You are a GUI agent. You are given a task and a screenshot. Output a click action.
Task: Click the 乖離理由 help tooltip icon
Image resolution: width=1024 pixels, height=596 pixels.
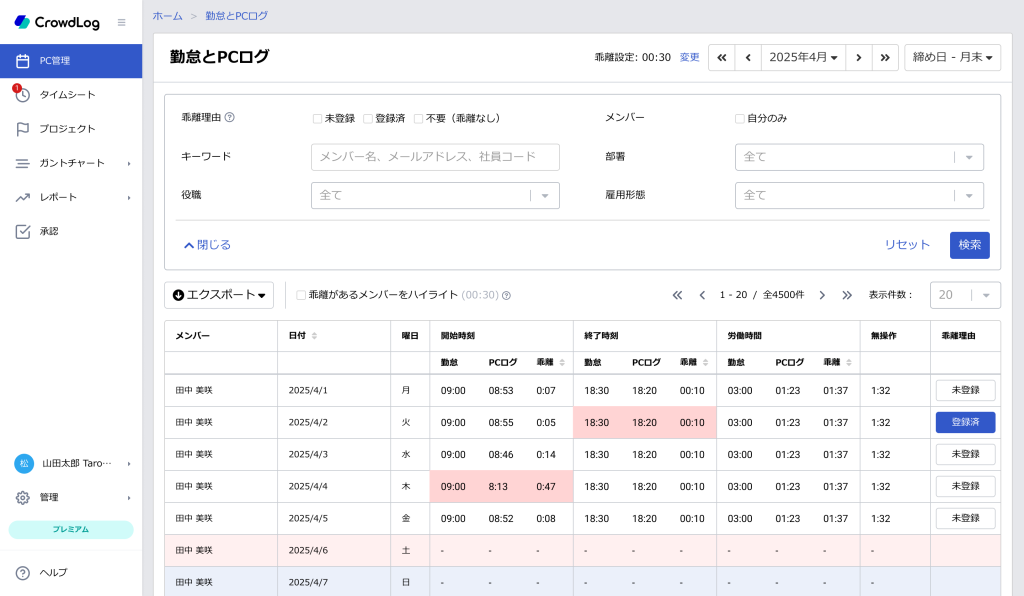(229, 118)
